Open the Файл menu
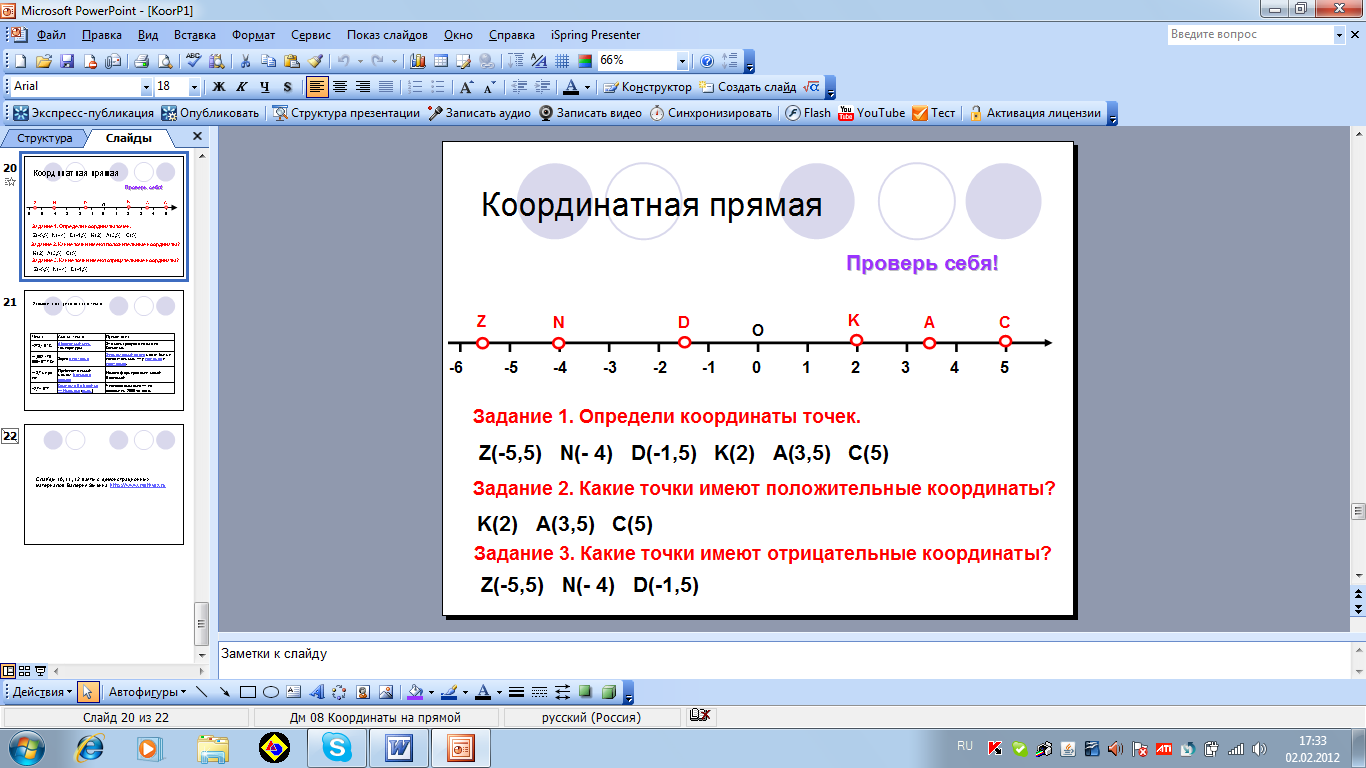The width and height of the screenshot is (1366, 768). (51, 34)
